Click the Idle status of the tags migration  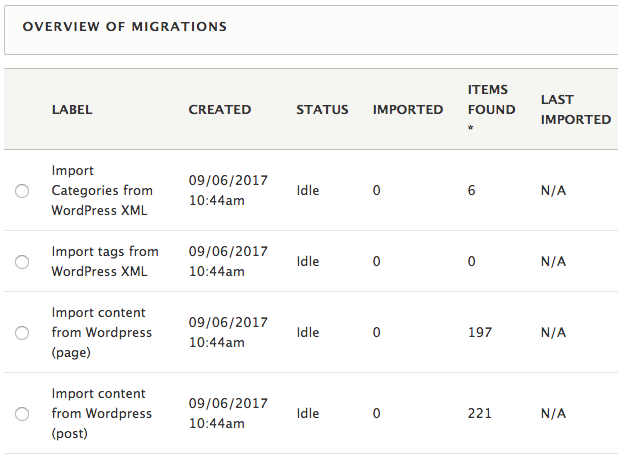click(308, 261)
